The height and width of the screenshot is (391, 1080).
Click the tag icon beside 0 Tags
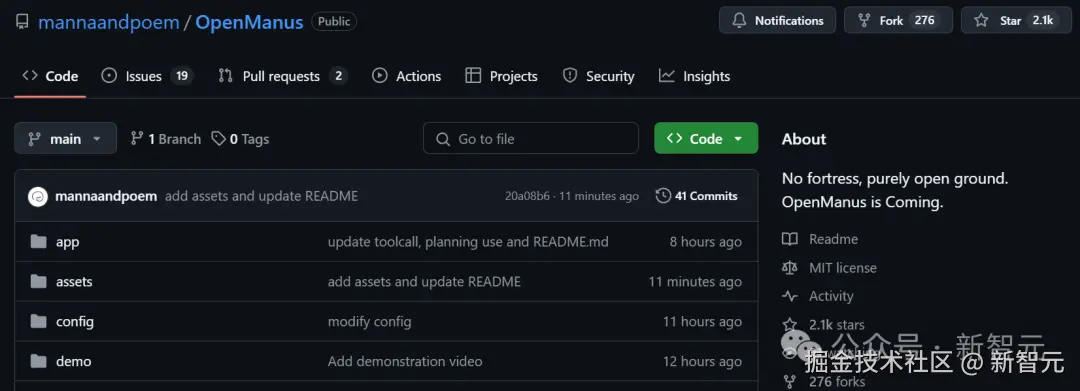pyautogui.click(x=218, y=139)
